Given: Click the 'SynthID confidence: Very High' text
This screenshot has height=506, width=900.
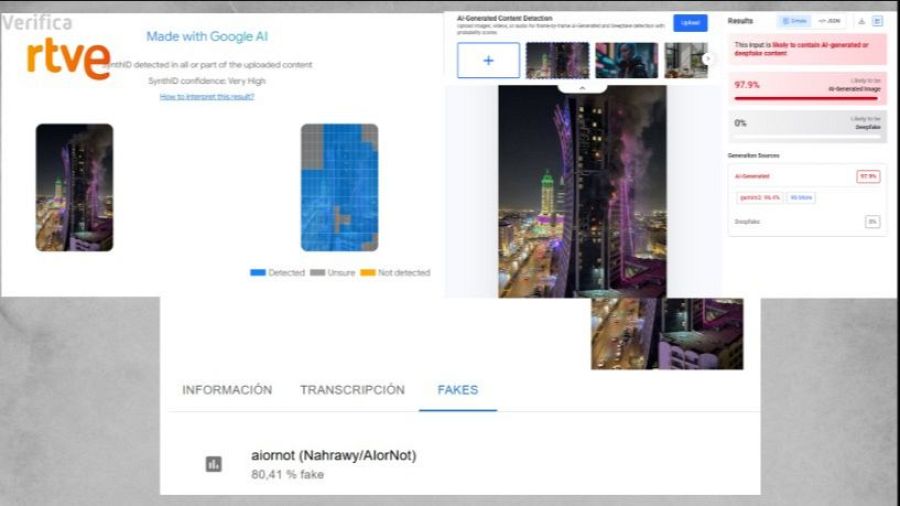Looking at the screenshot, I should pos(207,81).
